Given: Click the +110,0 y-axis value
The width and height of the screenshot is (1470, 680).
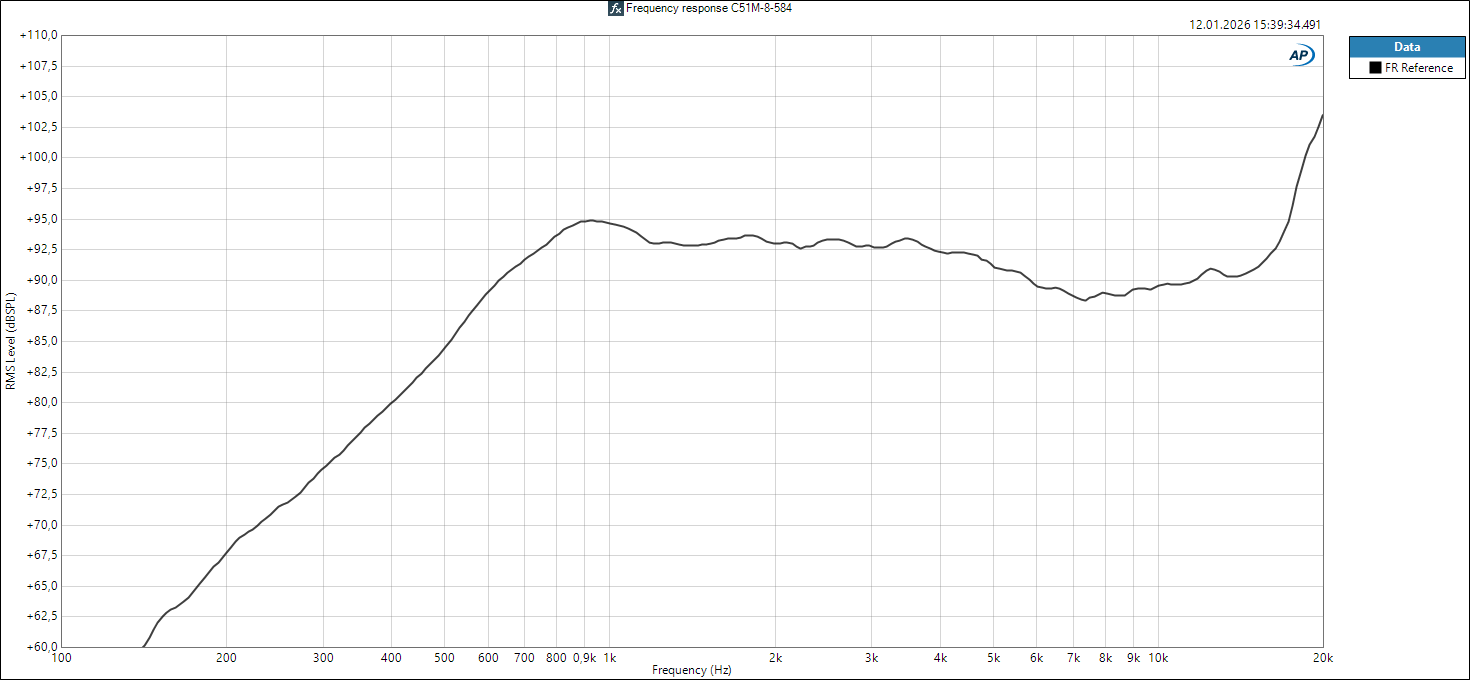Looking at the screenshot, I should click(39, 35).
